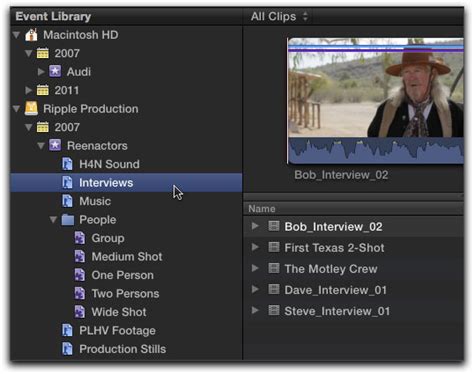474x374 pixels.
Task: Select the Music collection label
Action: click(x=95, y=201)
